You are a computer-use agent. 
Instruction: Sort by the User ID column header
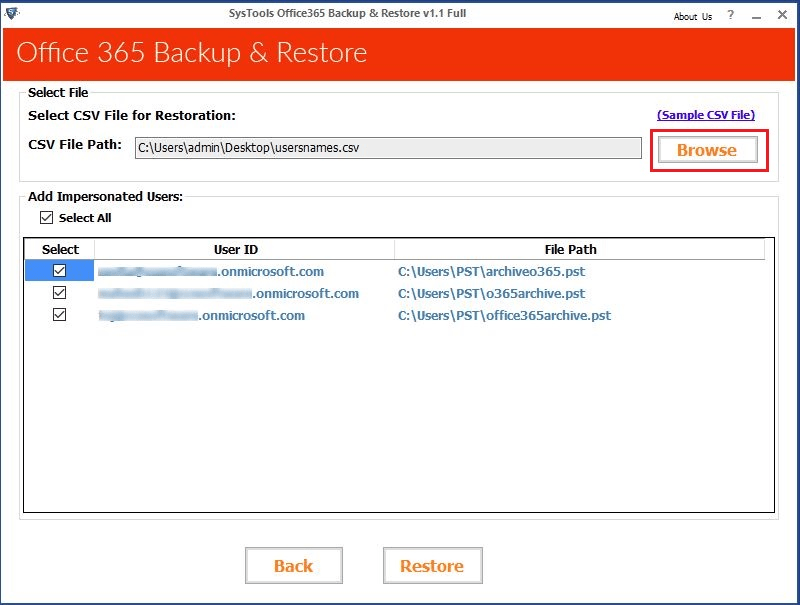point(242,249)
